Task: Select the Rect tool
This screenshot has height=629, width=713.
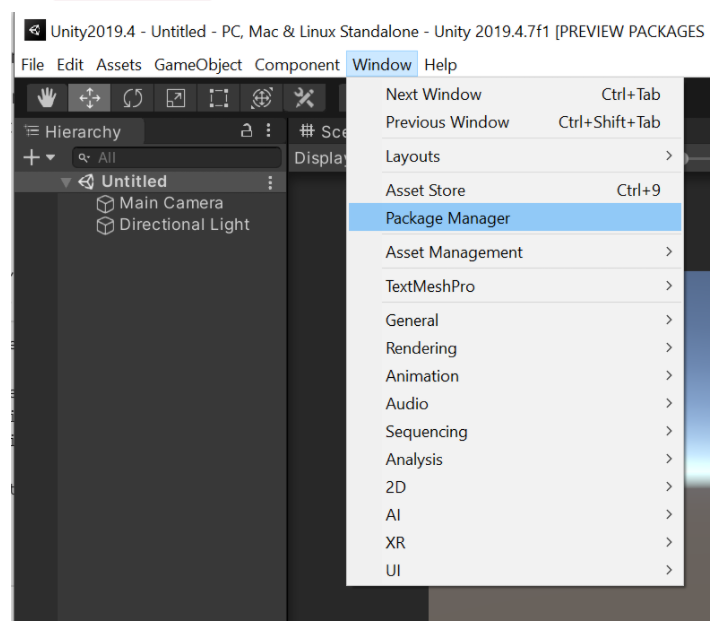Action: (219, 98)
